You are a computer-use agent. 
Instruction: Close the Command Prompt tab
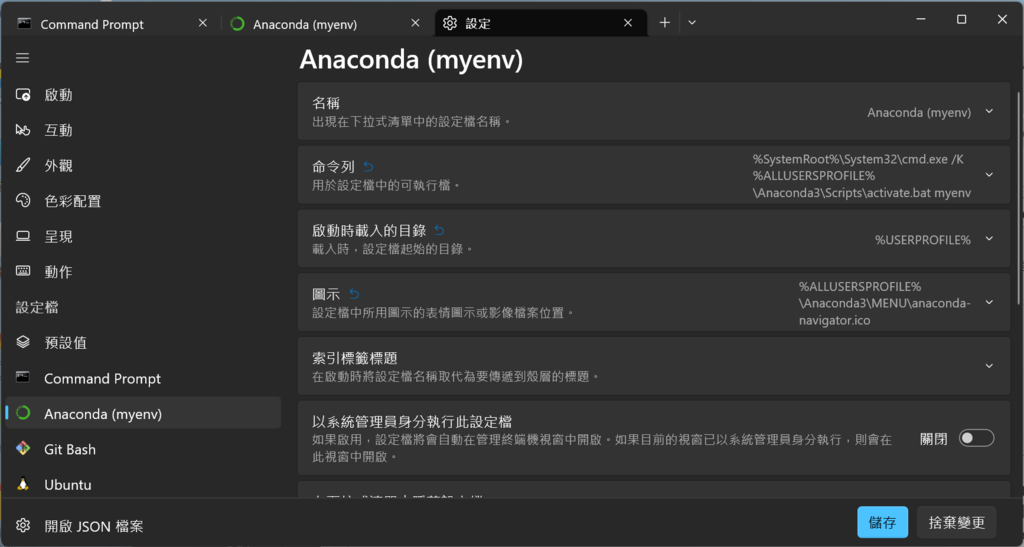[x=202, y=23]
